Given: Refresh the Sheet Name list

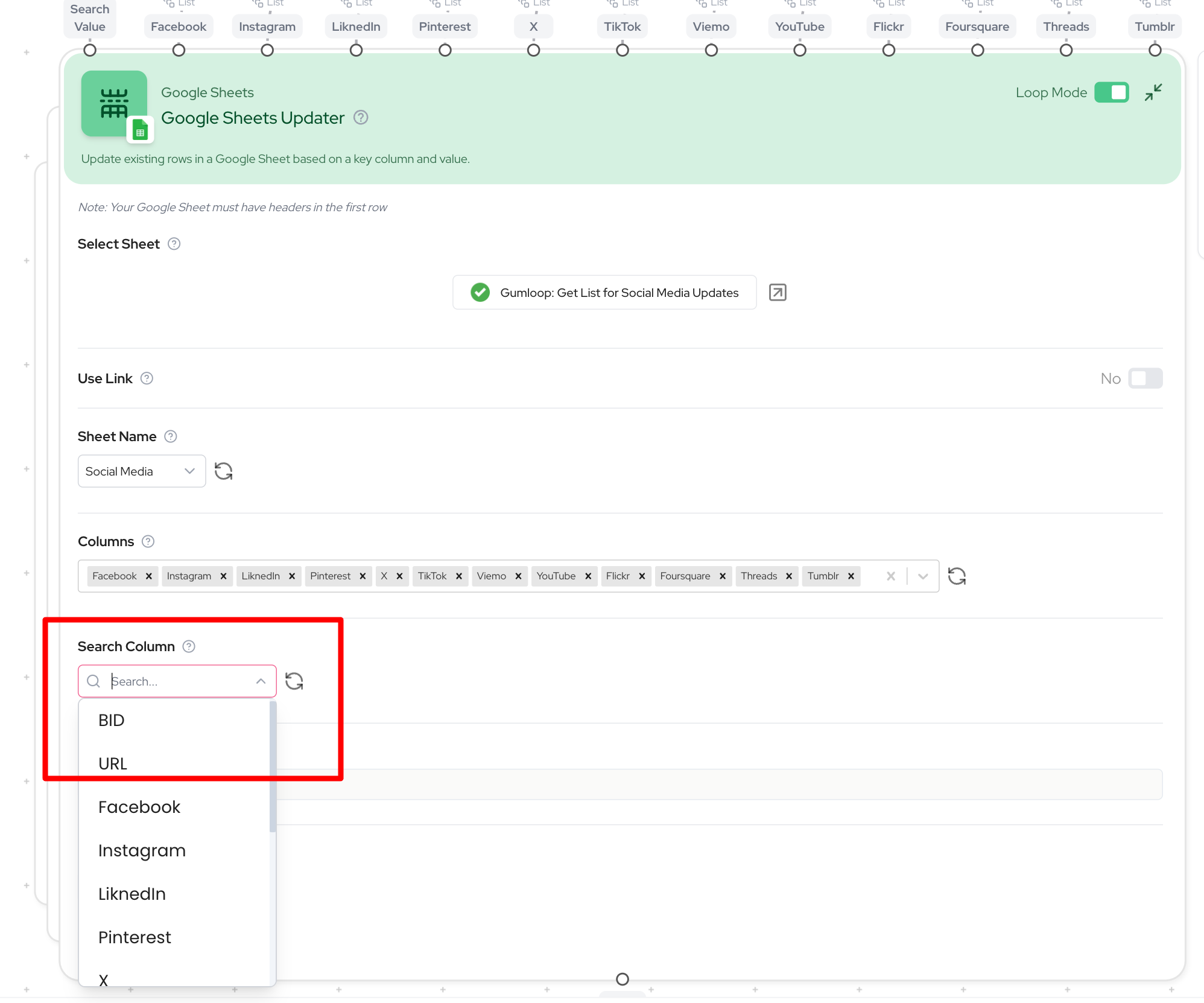Looking at the screenshot, I should coord(224,471).
